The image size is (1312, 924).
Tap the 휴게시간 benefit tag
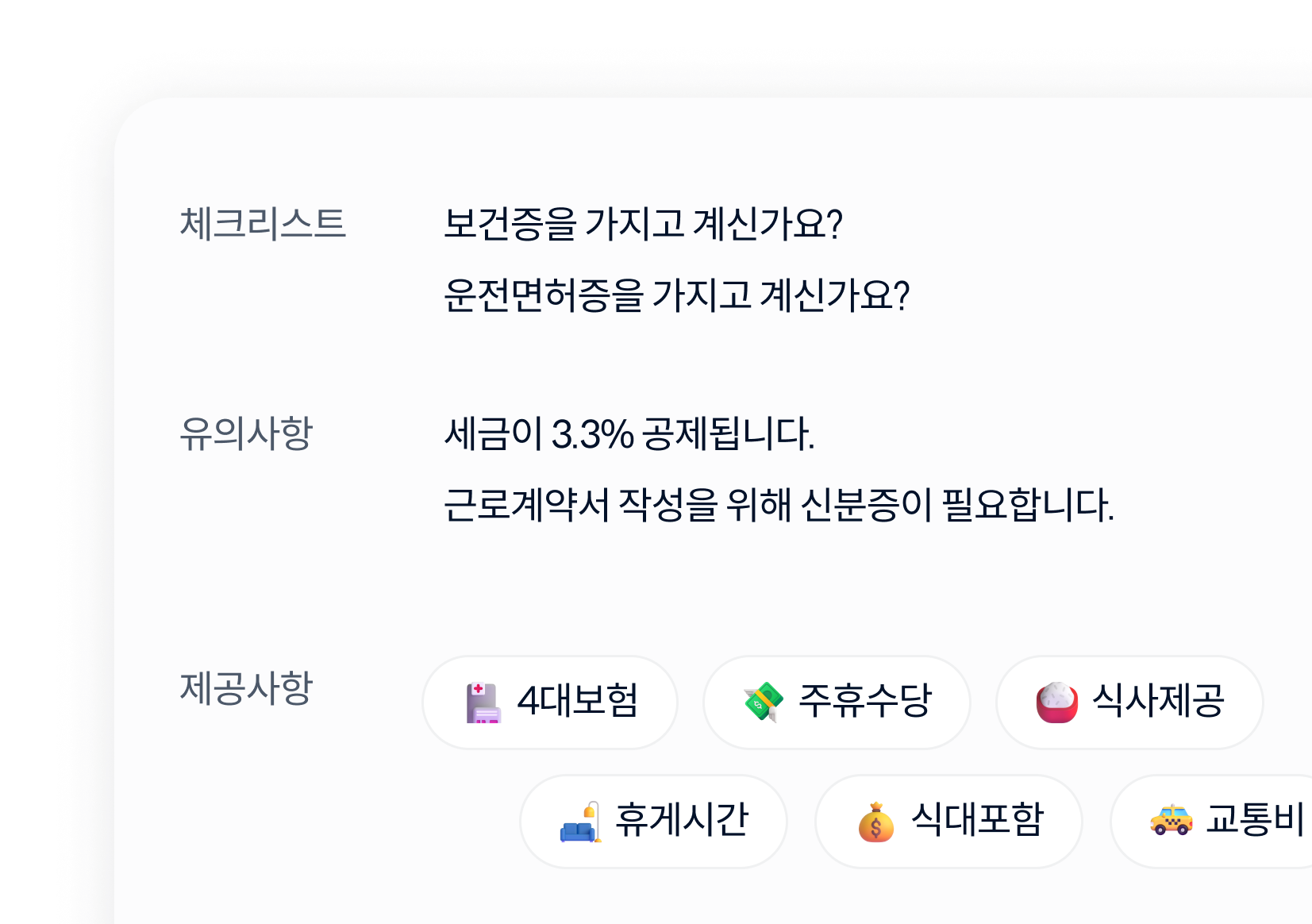653,822
